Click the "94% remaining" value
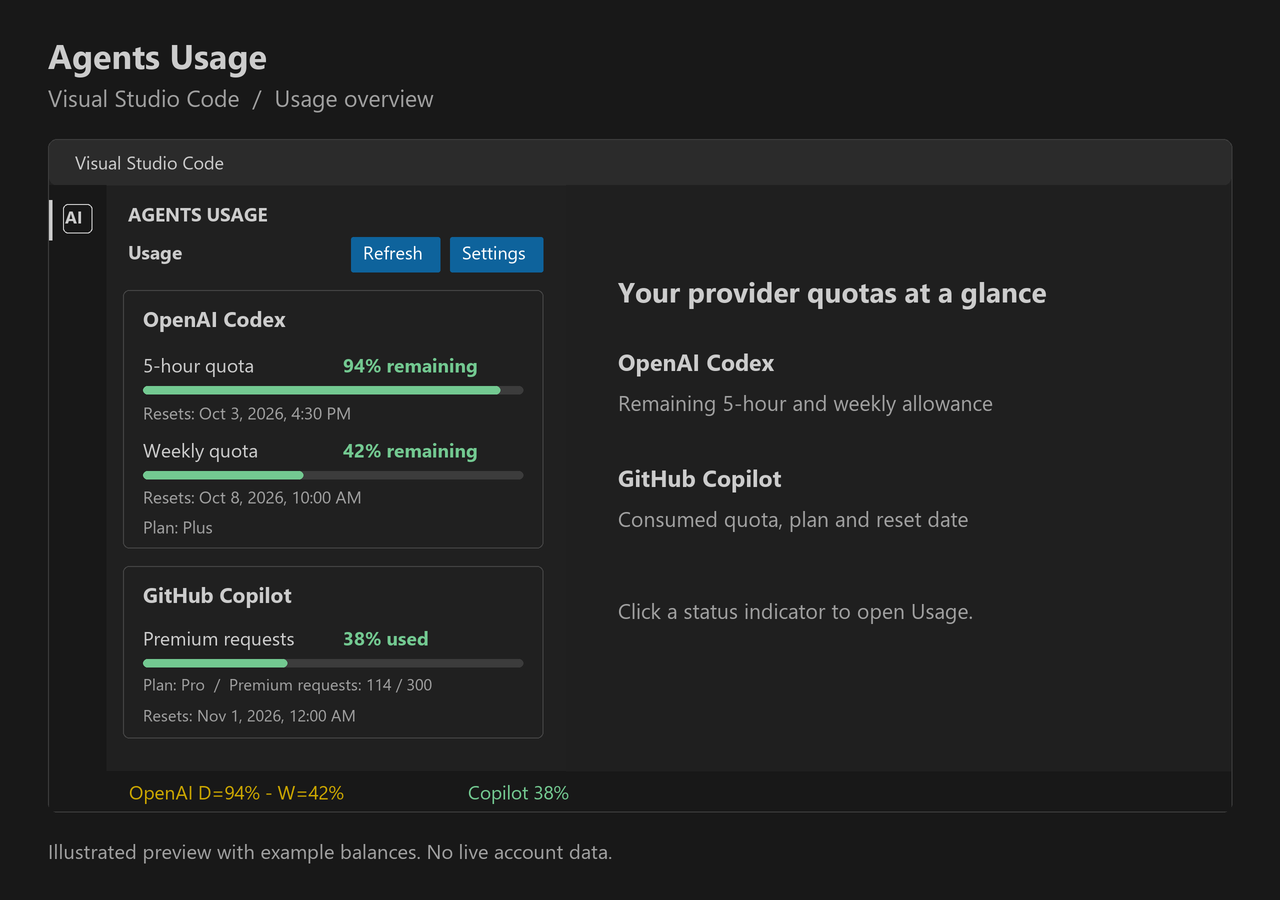1280x900 pixels. [410, 366]
